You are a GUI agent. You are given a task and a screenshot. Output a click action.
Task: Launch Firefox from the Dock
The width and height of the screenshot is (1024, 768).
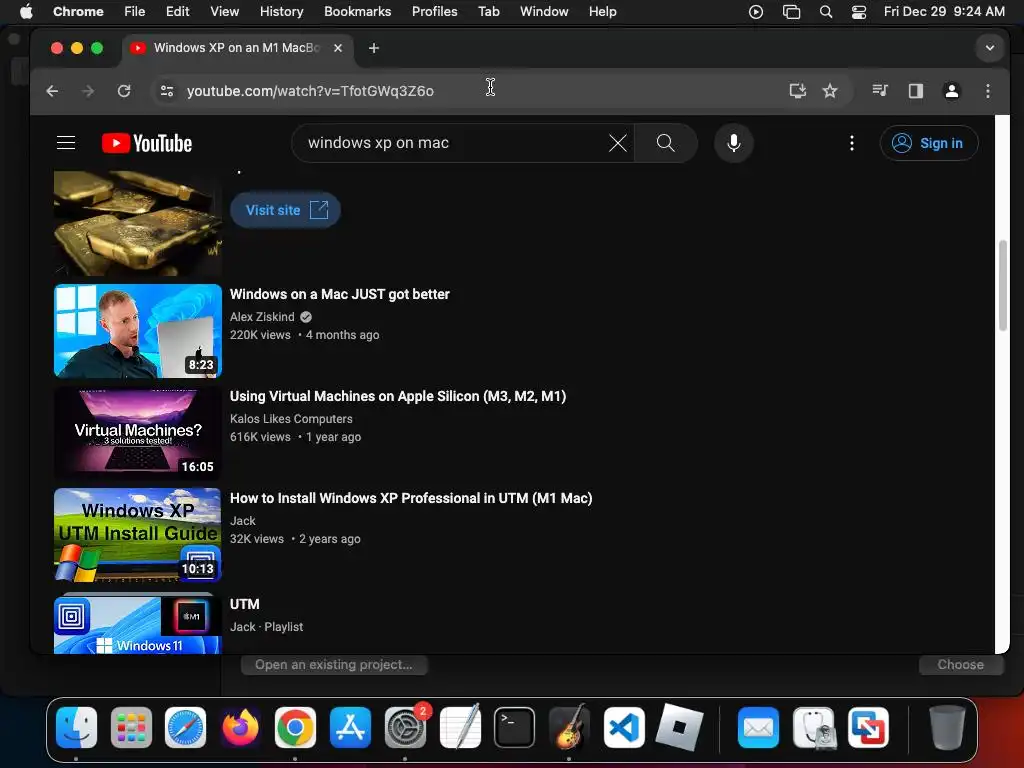click(240, 727)
